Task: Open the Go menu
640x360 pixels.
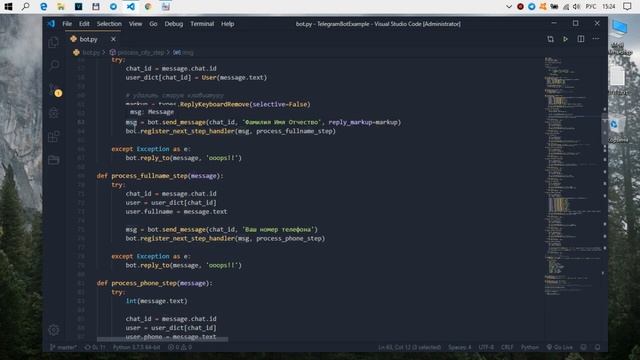Action: (153, 24)
